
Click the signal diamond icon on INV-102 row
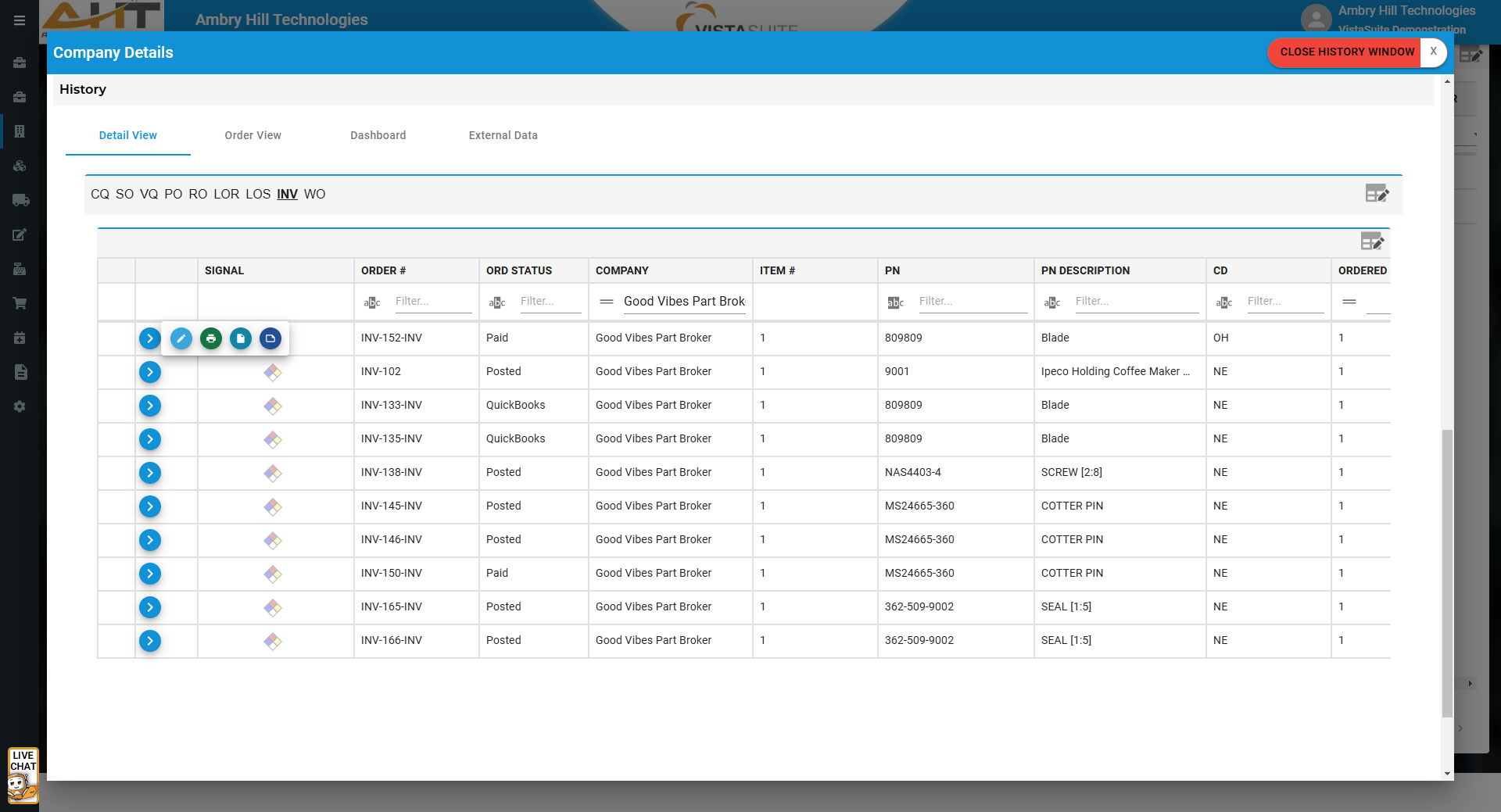272,372
